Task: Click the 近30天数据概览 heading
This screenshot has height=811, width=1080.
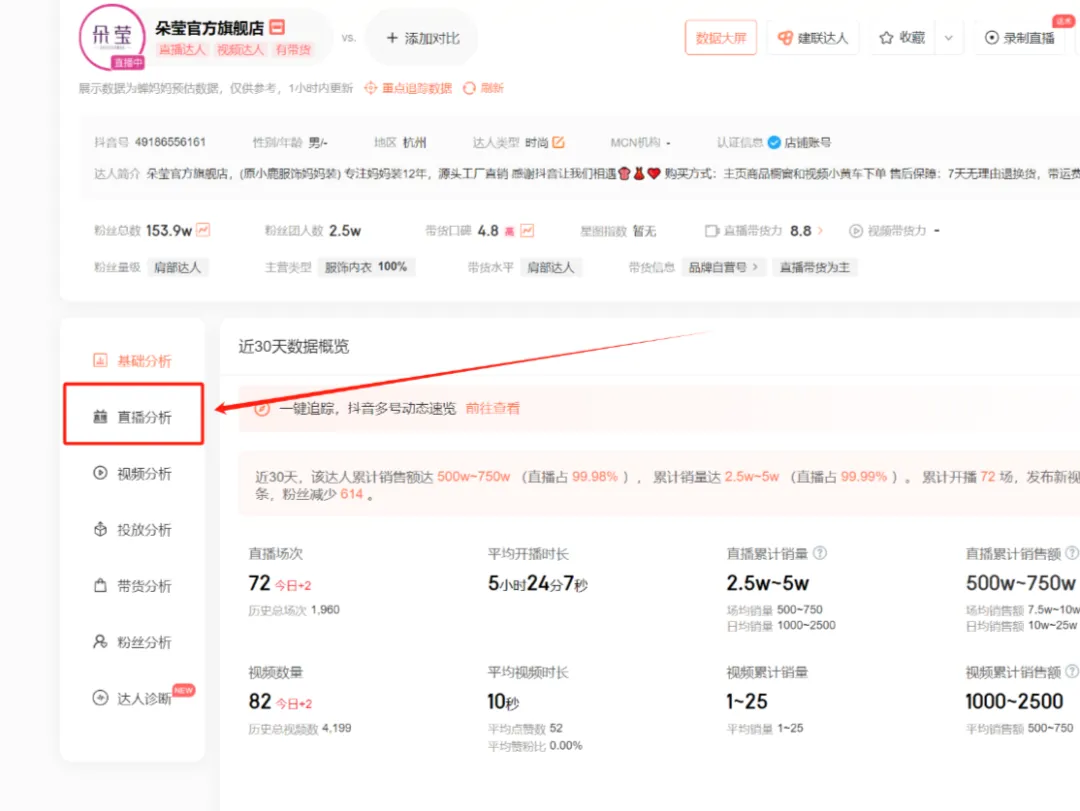Action: [293, 347]
